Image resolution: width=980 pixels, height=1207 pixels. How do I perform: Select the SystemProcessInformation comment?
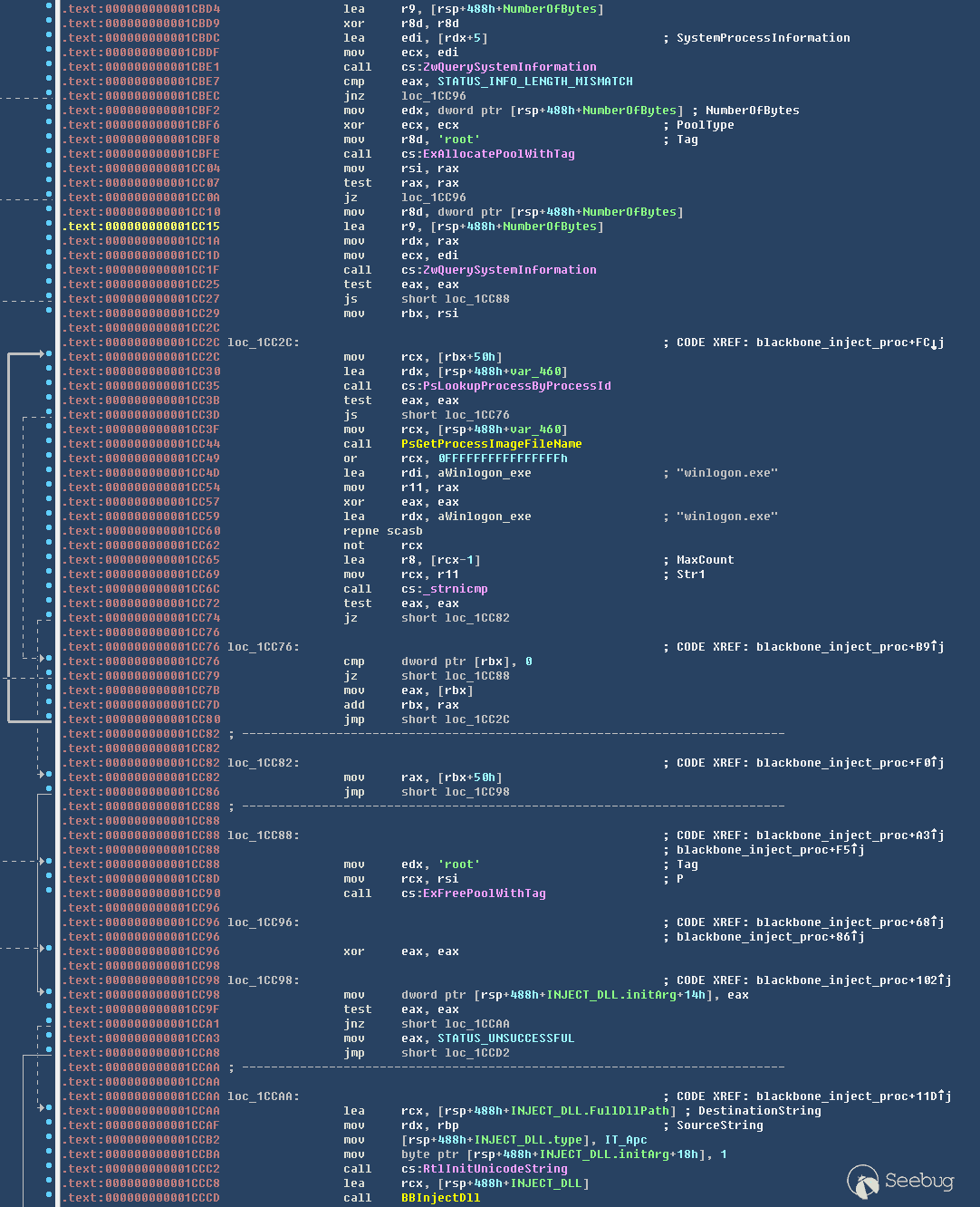pos(764,38)
